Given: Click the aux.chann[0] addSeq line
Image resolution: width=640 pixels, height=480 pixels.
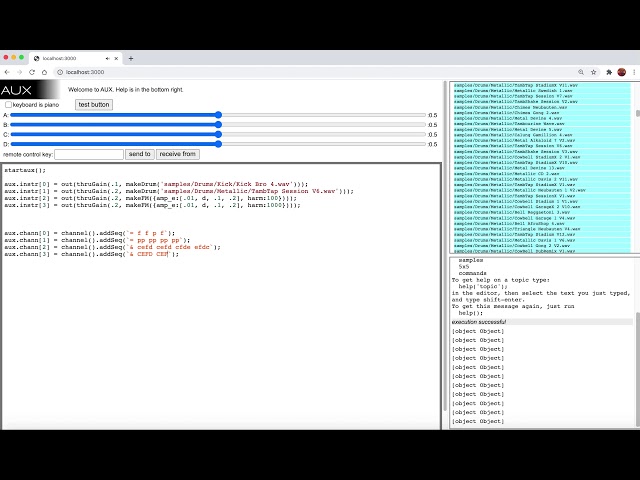Looking at the screenshot, I should click(89, 233).
